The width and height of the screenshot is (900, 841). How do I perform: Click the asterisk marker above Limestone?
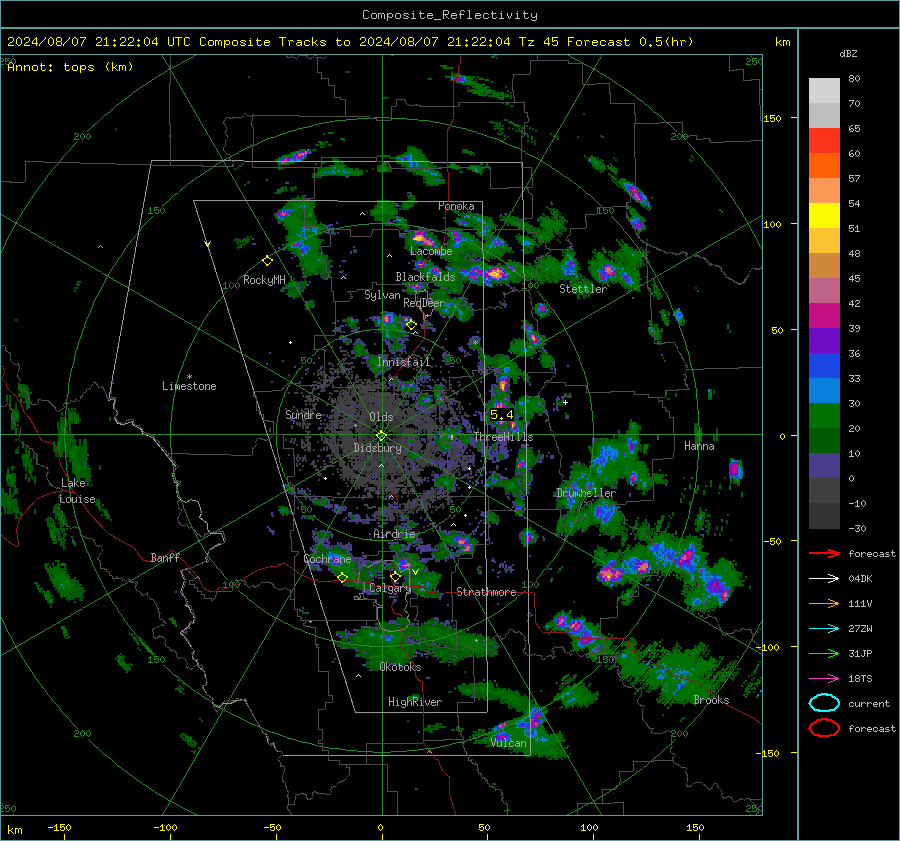click(189, 377)
